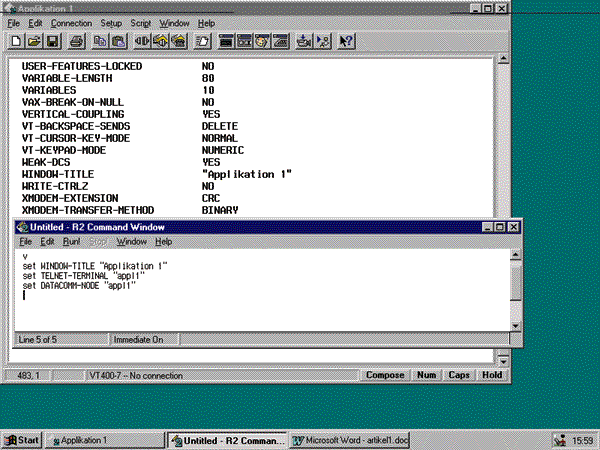Switch to Microsoft Word artikel1.doc taskbar button
Image resolution: width=600 pixels, height=450 pixels.
tap(350, 440)
